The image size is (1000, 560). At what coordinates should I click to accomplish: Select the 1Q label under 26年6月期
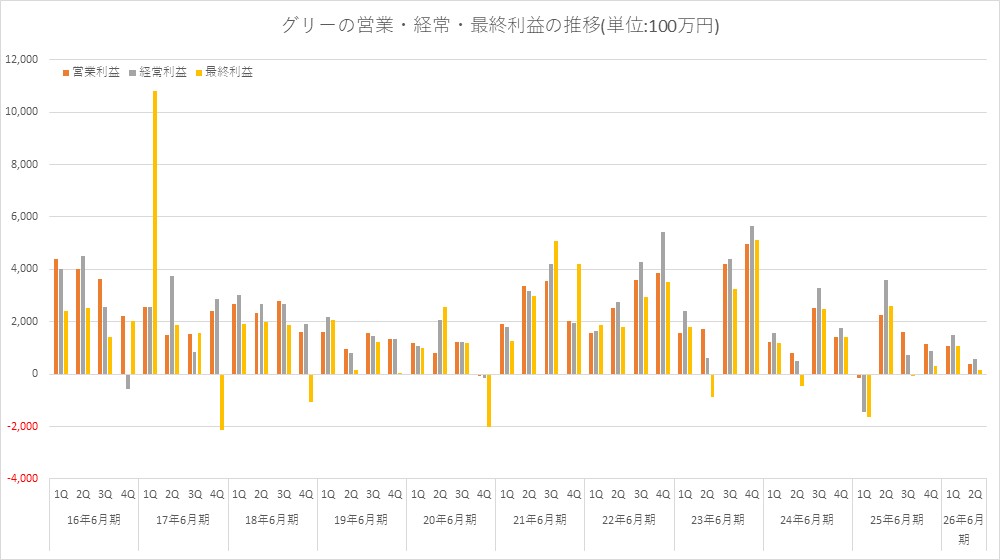tap(954, 494)
